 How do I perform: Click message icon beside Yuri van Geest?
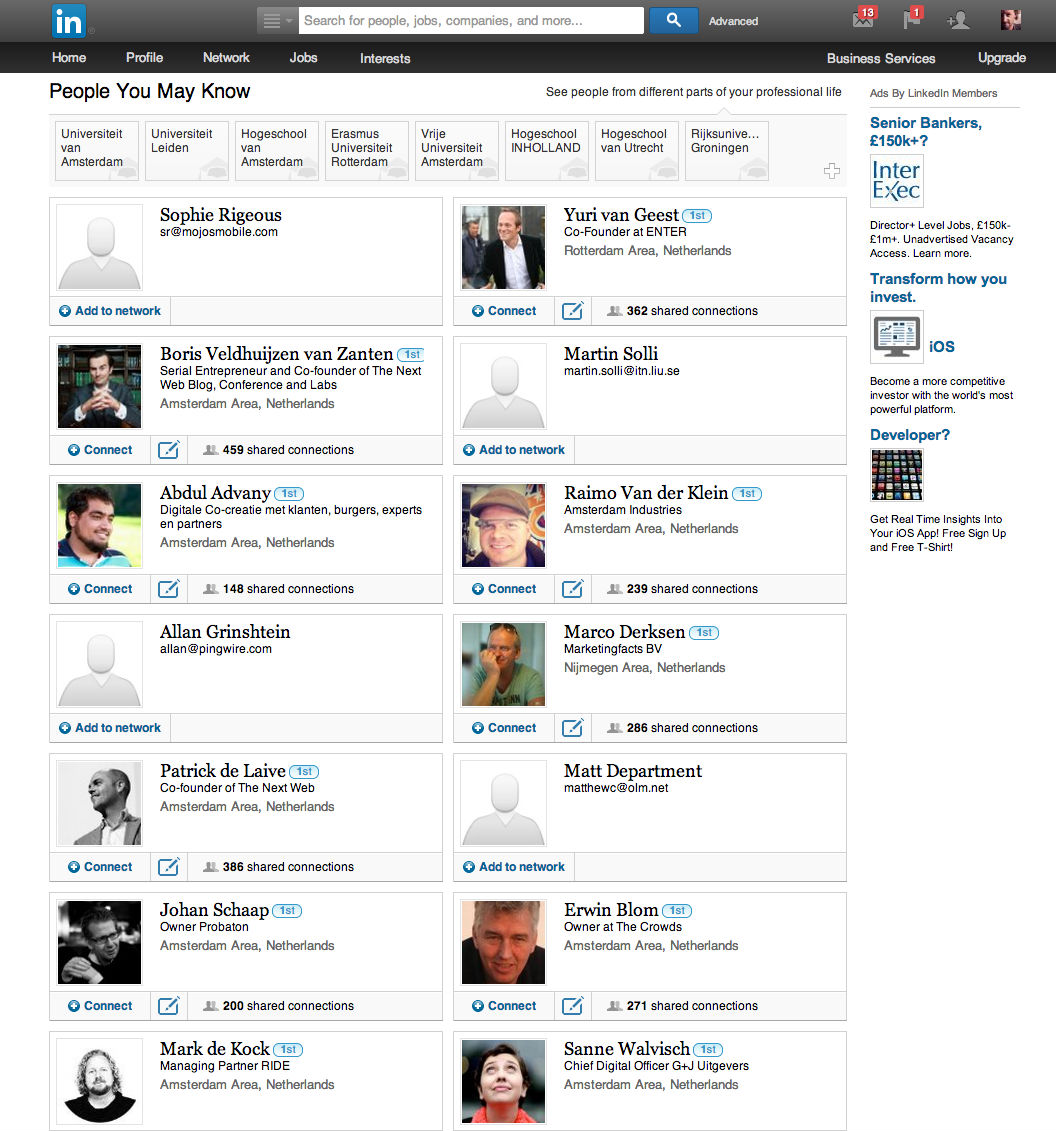click(x=572, y=311)
